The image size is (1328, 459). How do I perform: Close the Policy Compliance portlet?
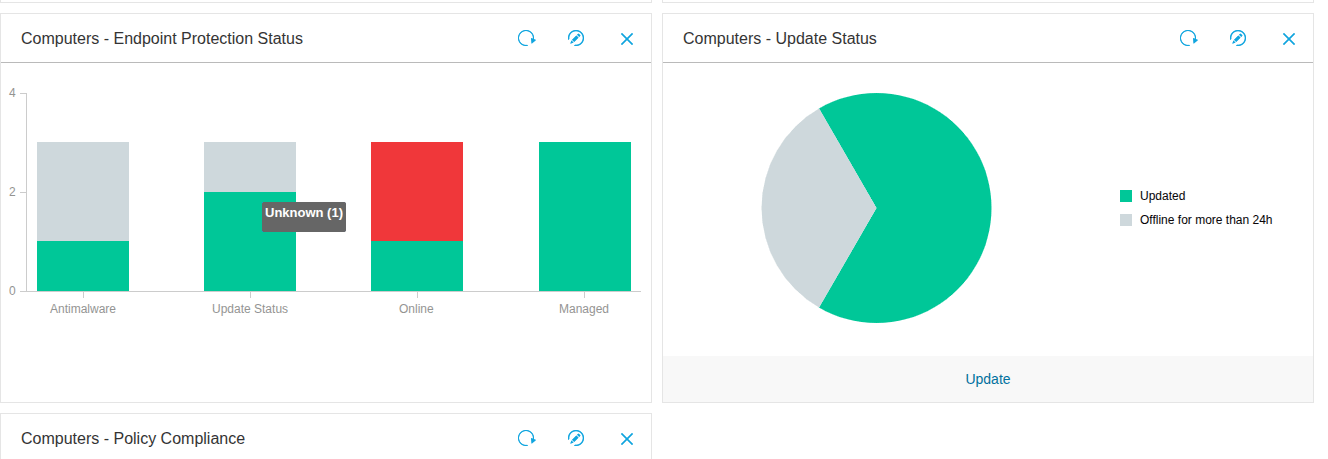pyautogui.click(x=627, y=439)
